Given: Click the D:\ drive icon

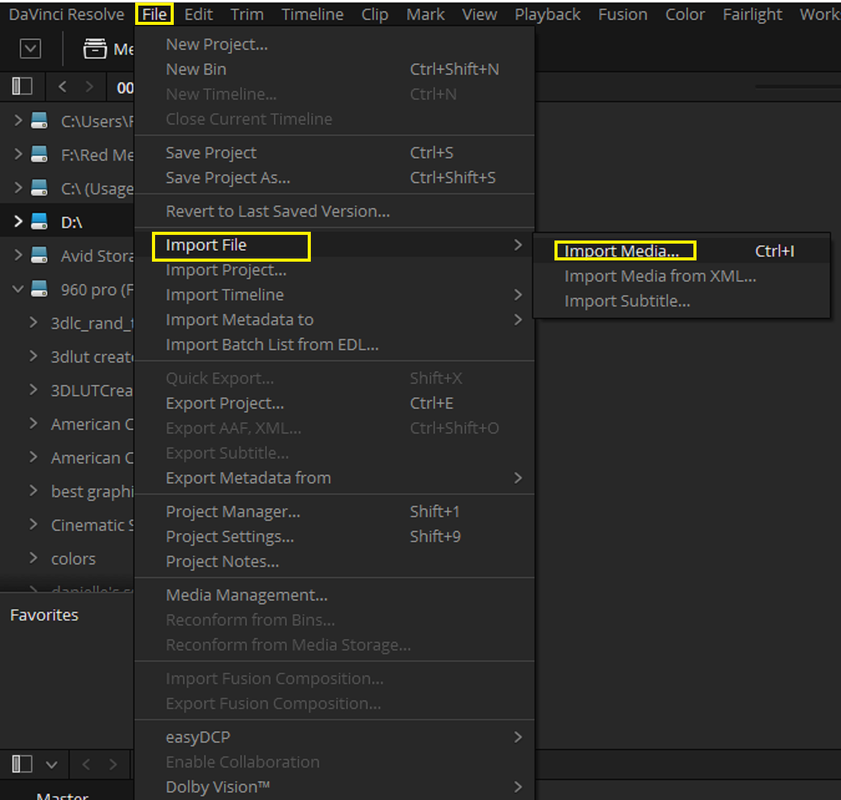Looking at the screenshot, I should pos(39,221).
